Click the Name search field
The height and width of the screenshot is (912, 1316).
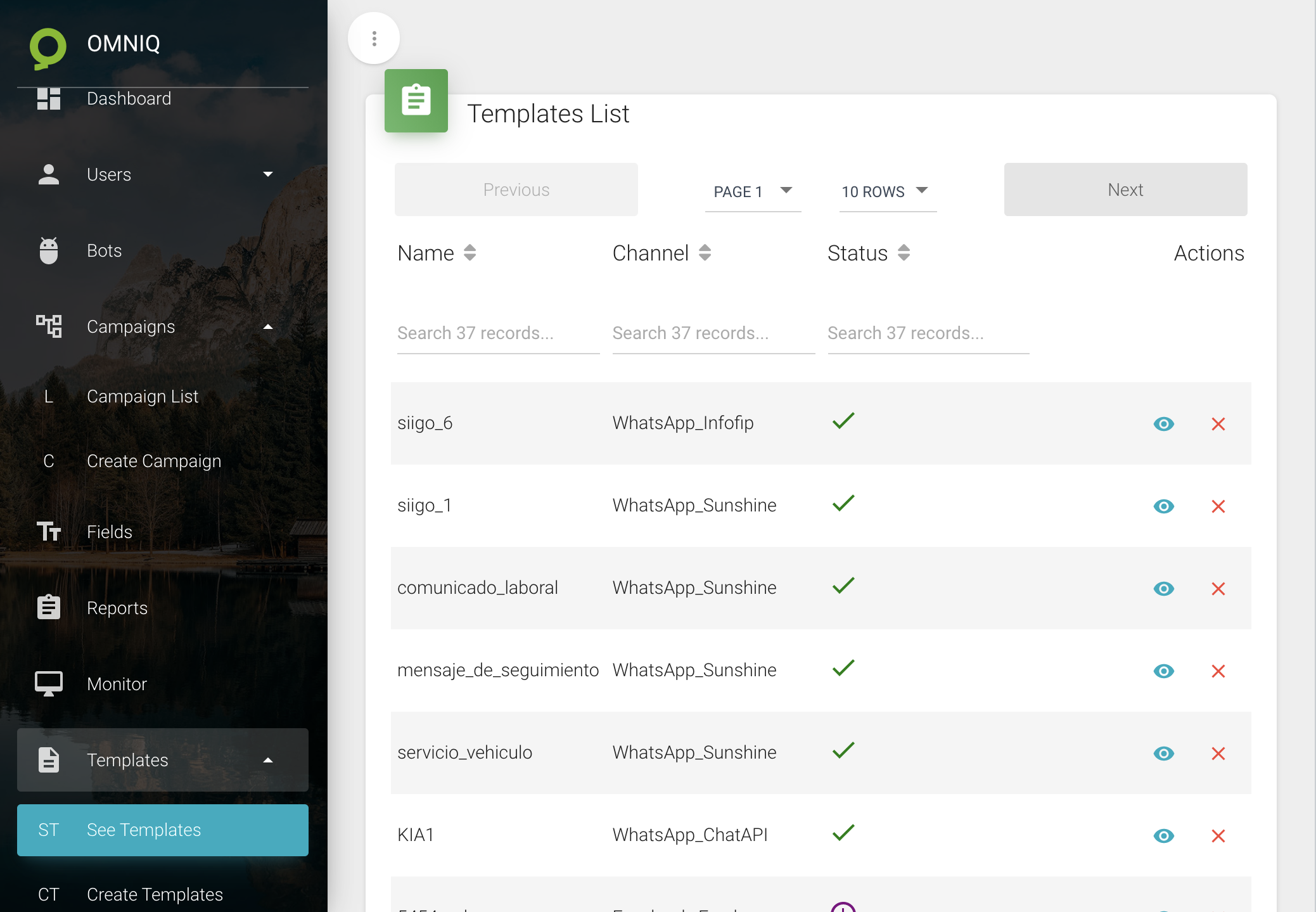[x=497, y=333]
